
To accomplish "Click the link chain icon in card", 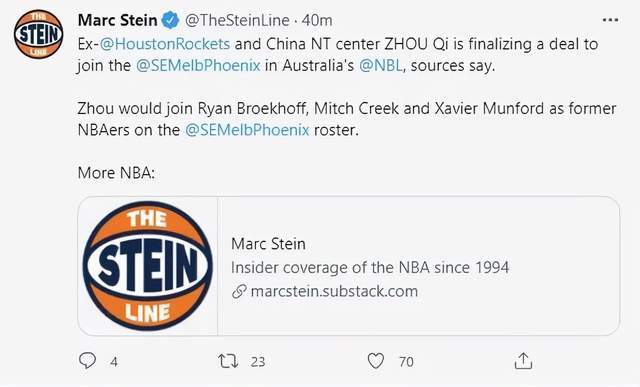I will [x=239, y=291].
